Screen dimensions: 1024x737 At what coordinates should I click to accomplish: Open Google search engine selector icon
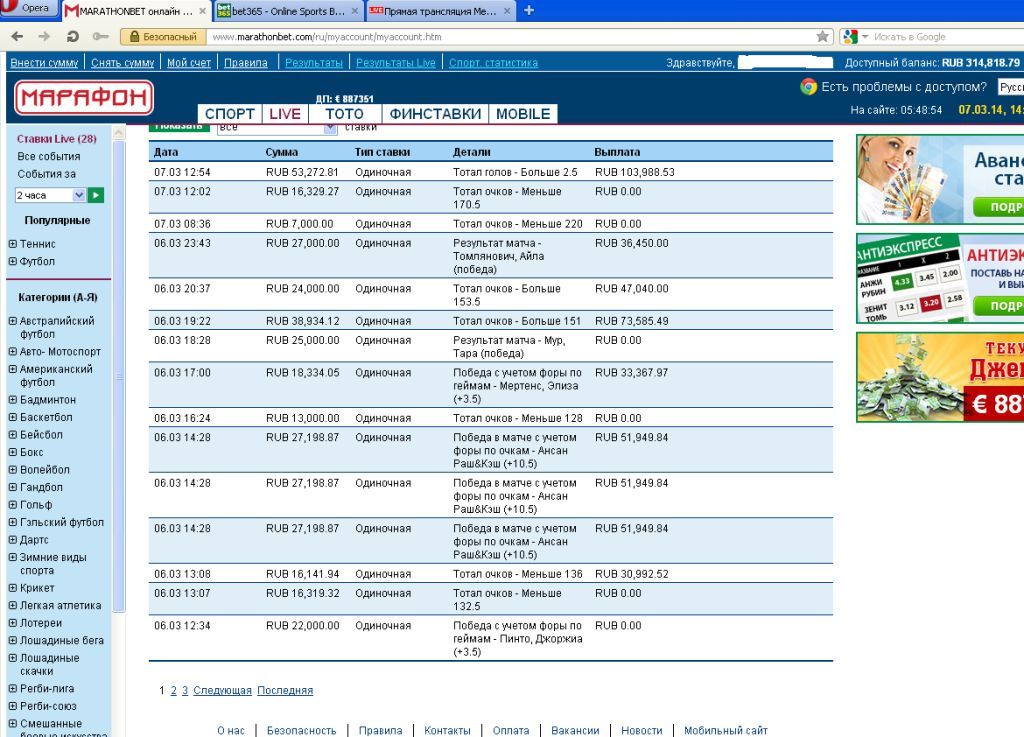click(850, 37)
